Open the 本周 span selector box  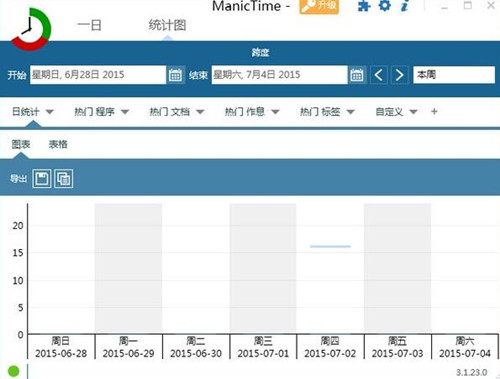[454, 75]
